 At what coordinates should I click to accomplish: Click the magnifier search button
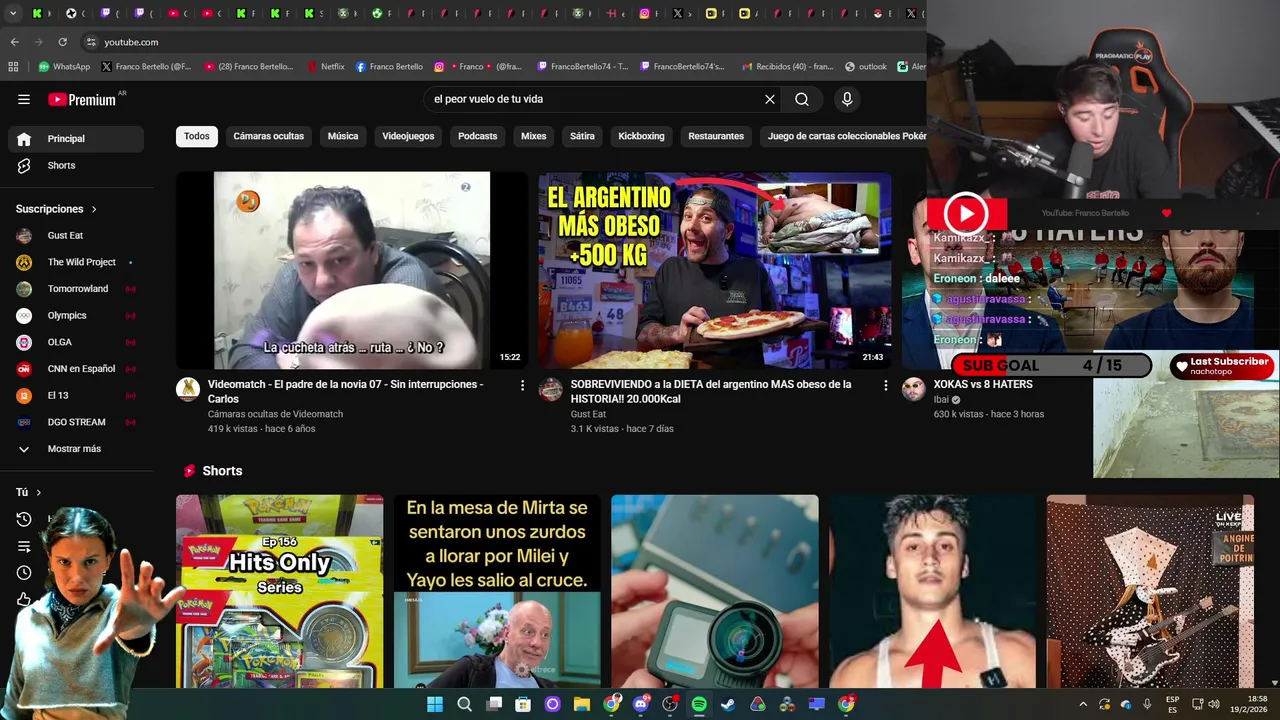tap(802, 99)
